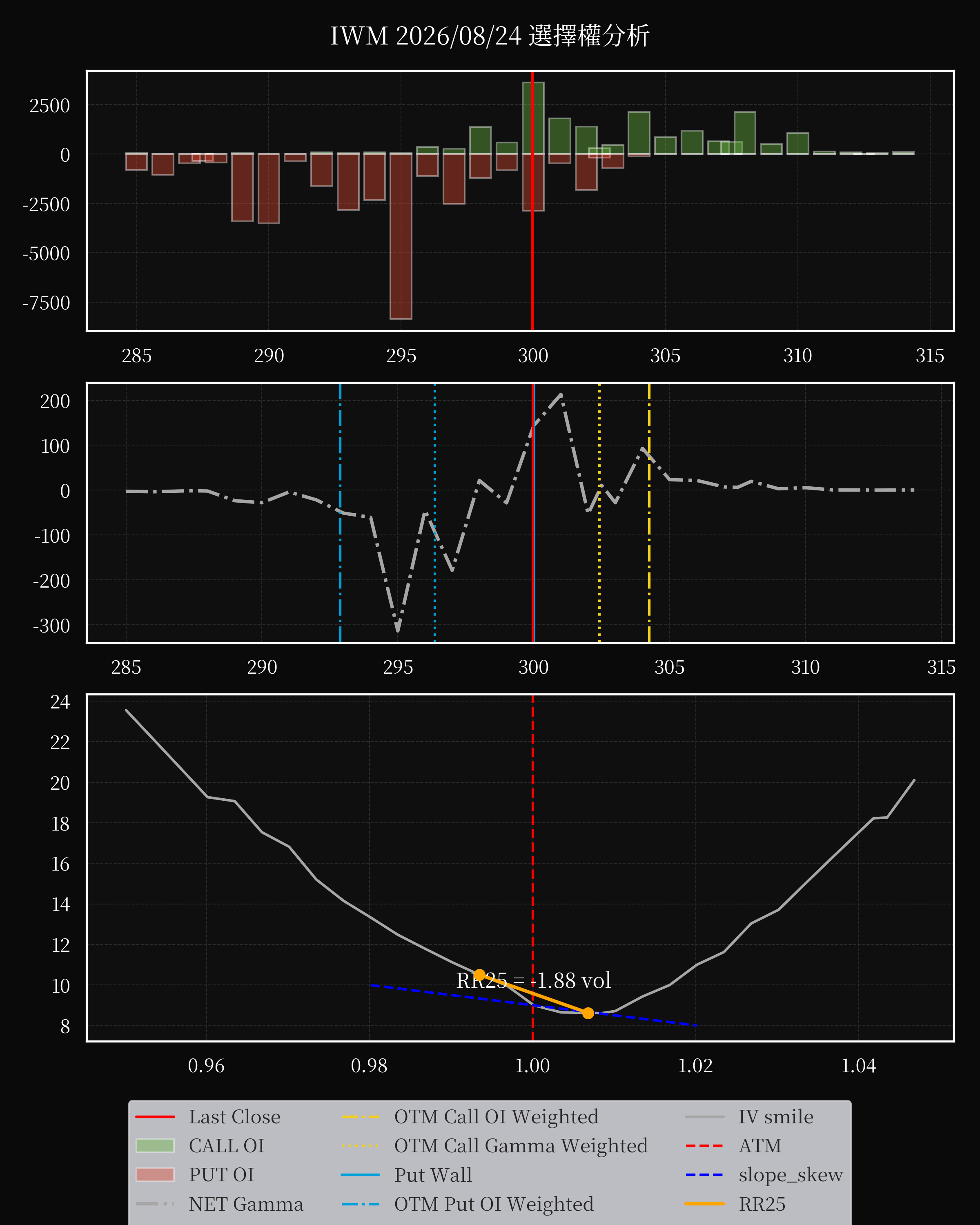Click the 'PUT OI' legend label

click(222, 1174)
